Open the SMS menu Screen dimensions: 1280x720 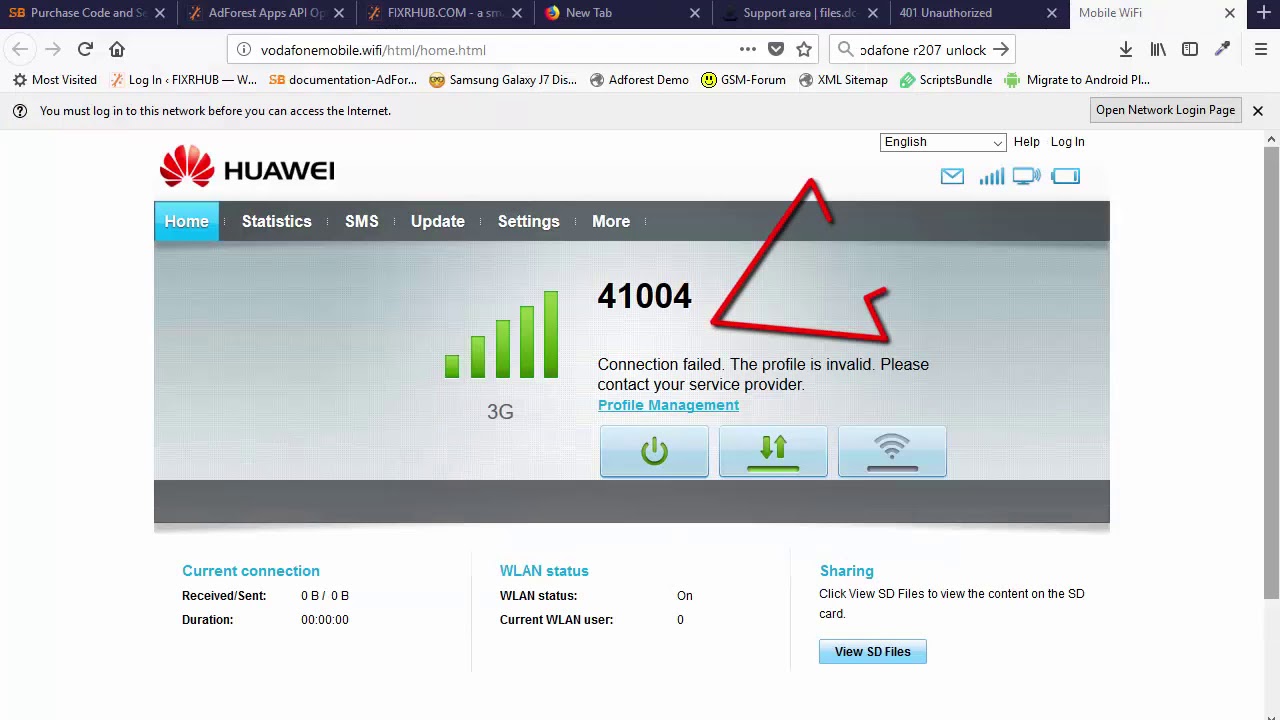pyautogui.click(x=362, y=221)
